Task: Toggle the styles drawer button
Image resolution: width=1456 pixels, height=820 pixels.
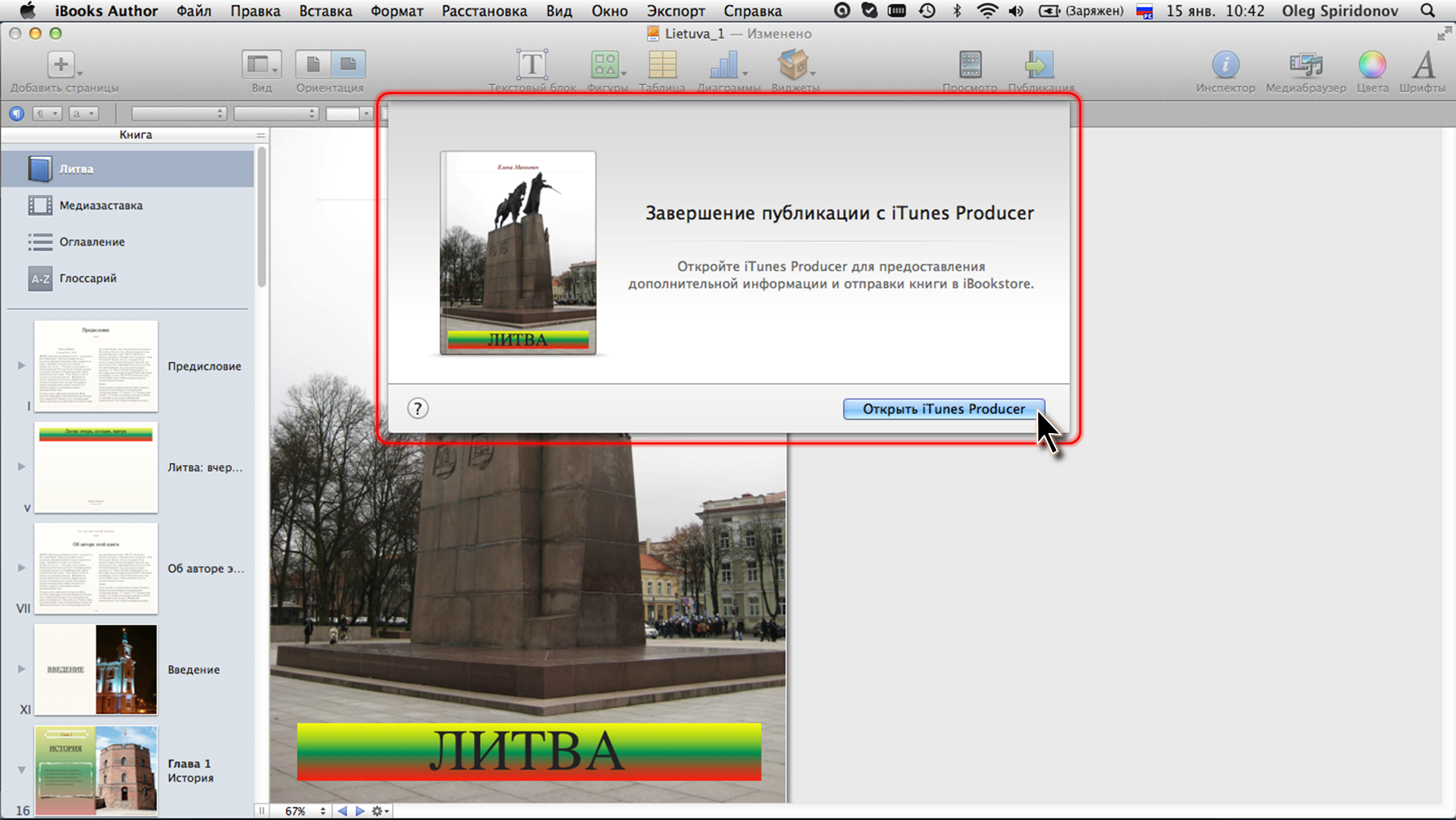Action: click(x=17, y=114)
